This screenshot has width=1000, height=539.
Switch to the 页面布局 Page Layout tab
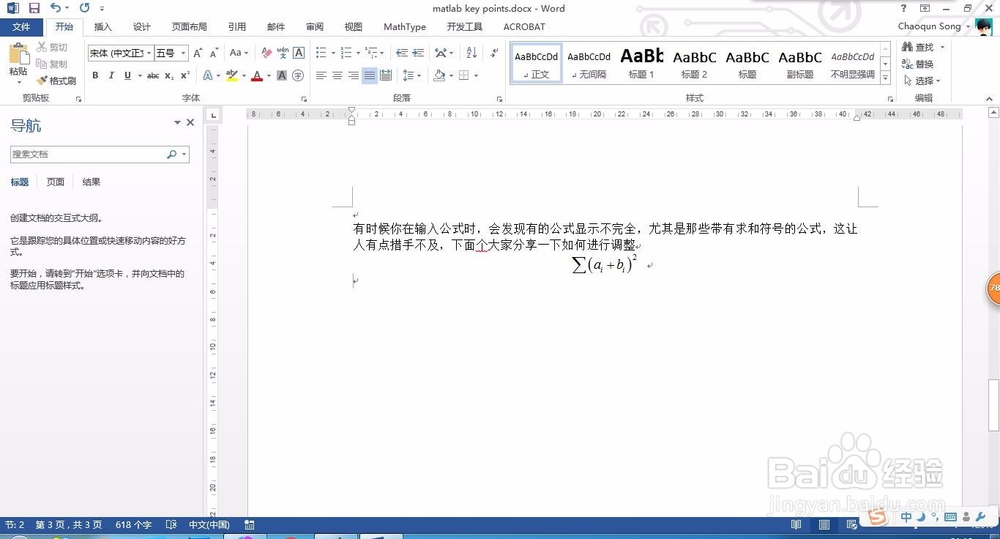tap(189, 27)
